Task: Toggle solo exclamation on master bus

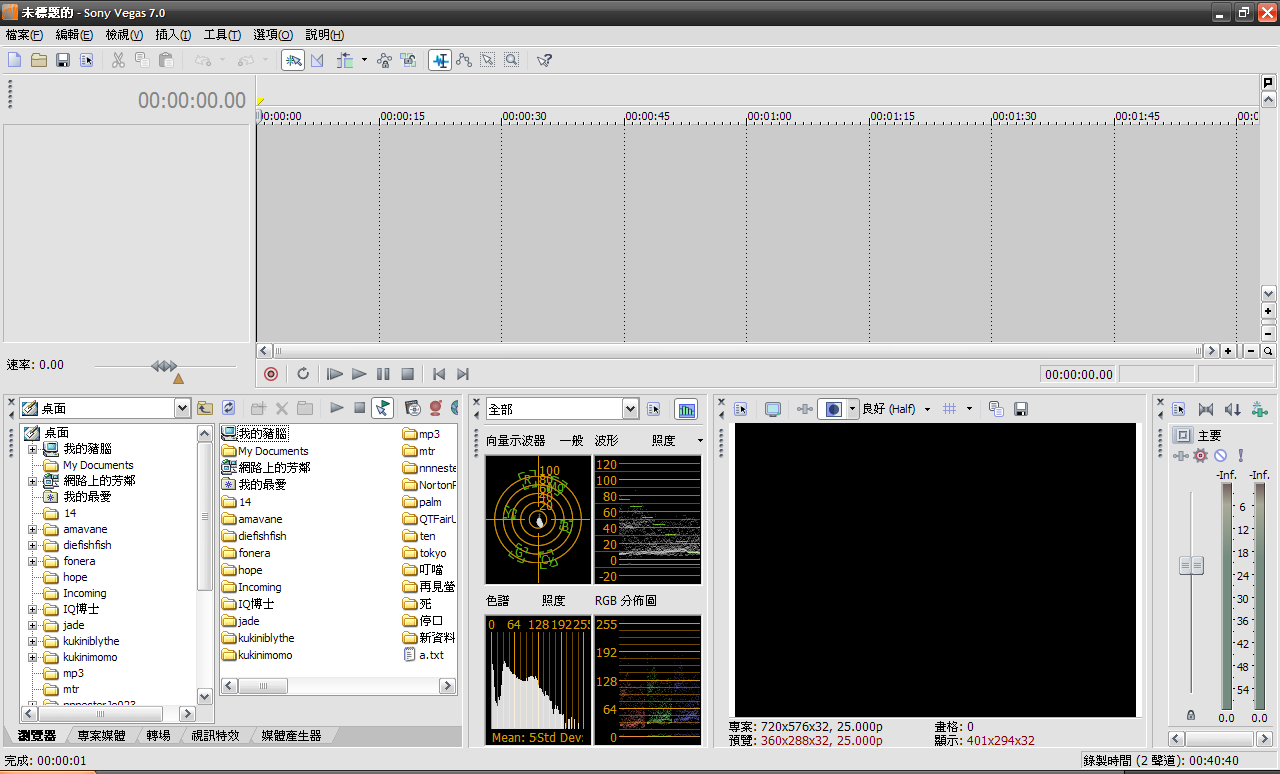Action: 1241,455
